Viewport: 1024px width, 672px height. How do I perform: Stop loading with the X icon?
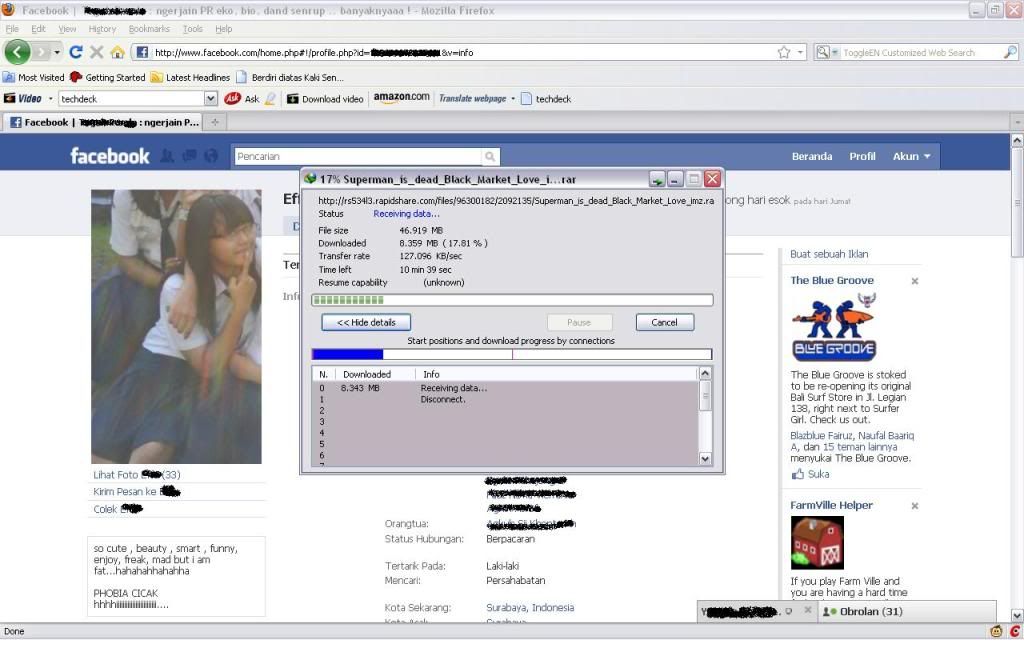point(97,52)
